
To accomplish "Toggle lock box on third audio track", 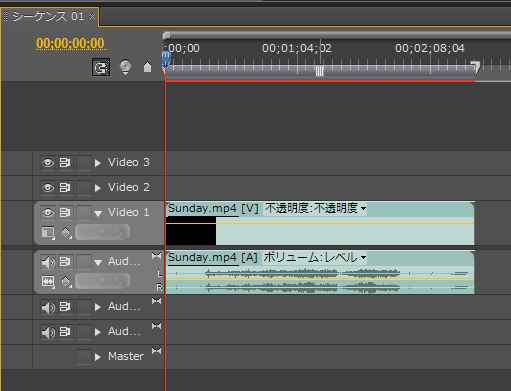I will (84, 332).
